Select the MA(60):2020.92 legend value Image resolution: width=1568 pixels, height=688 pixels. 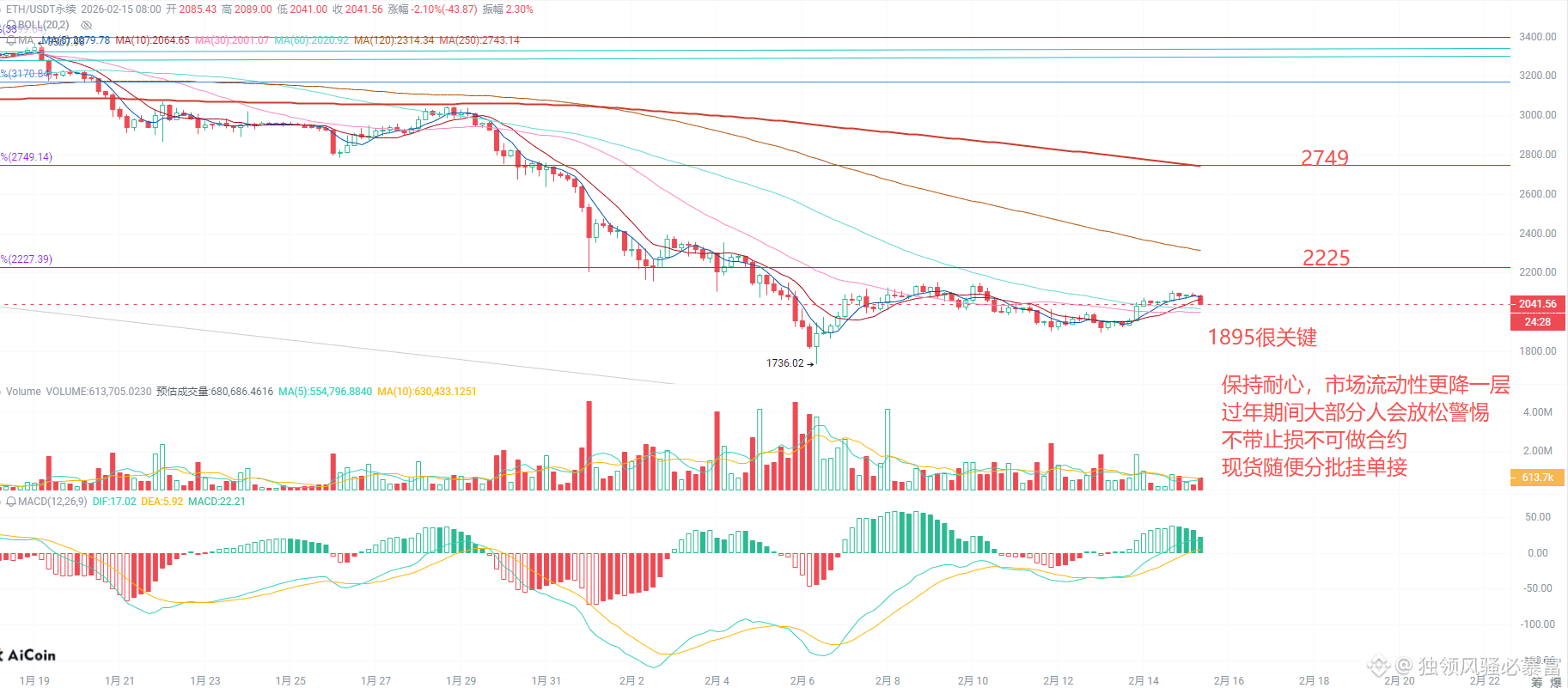pos(312,40)
